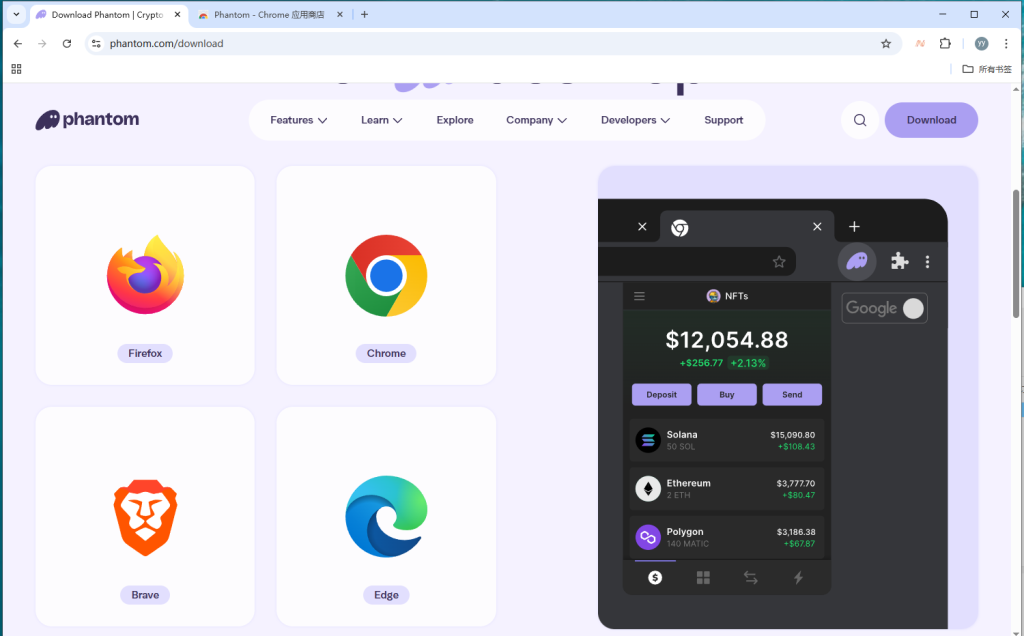This screenshot has width=1024, height=636.
Task: Open the Chrome three-dot menu
Action: point(1006,44)
